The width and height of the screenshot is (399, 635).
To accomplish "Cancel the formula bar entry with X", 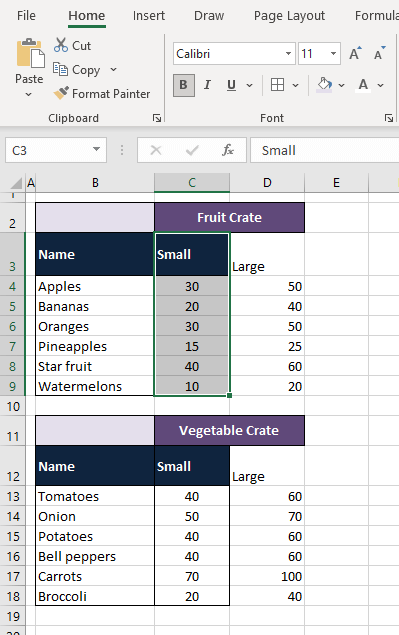I will point(156,150).
